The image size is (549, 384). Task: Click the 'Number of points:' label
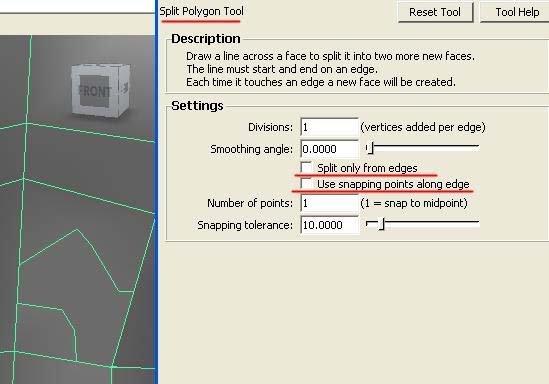(x=250, y=203)
